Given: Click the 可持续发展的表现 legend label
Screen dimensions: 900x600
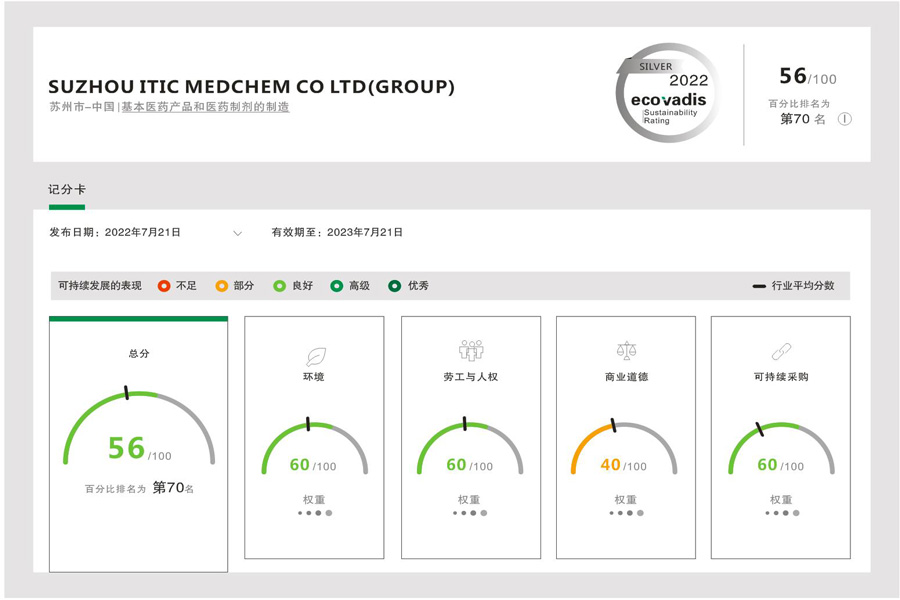Looking at the screenshot, I should 100,286.
